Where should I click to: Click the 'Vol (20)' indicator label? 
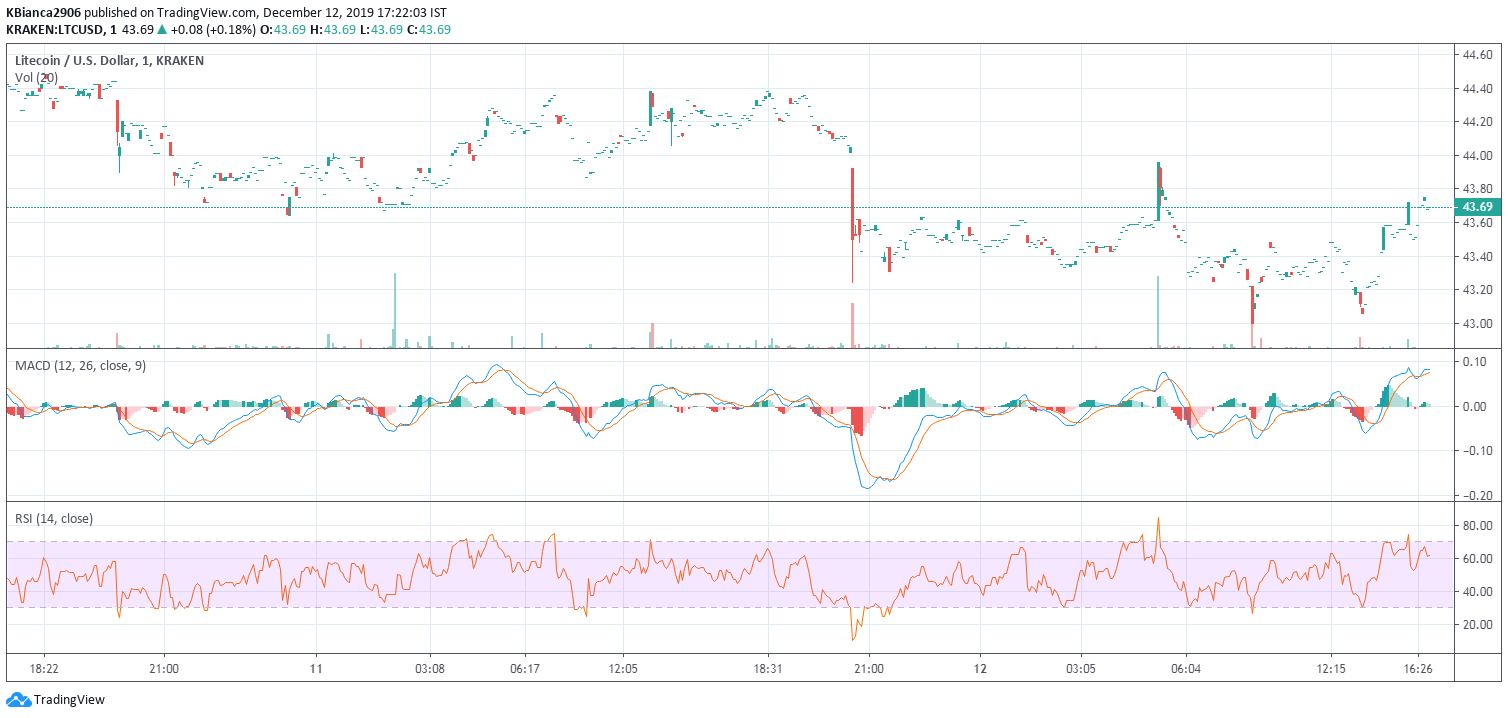click(x=36, y=78)
